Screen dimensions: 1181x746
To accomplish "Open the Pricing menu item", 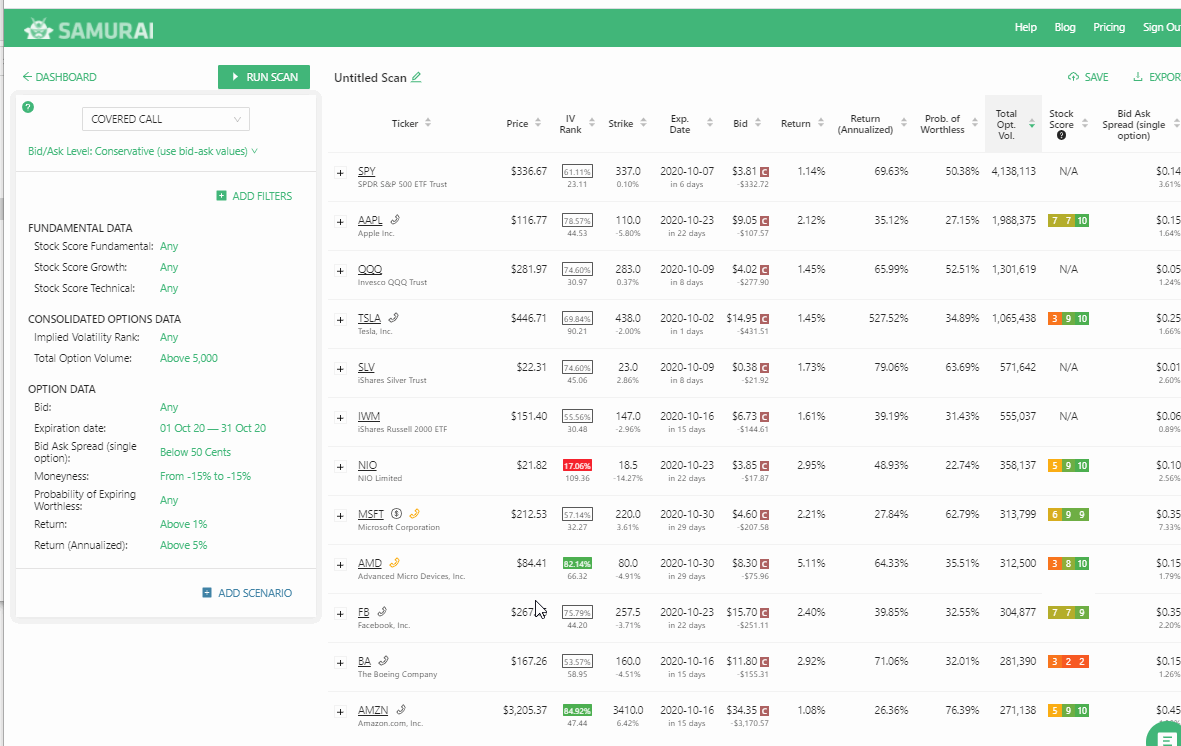I will pos(1109,28).
